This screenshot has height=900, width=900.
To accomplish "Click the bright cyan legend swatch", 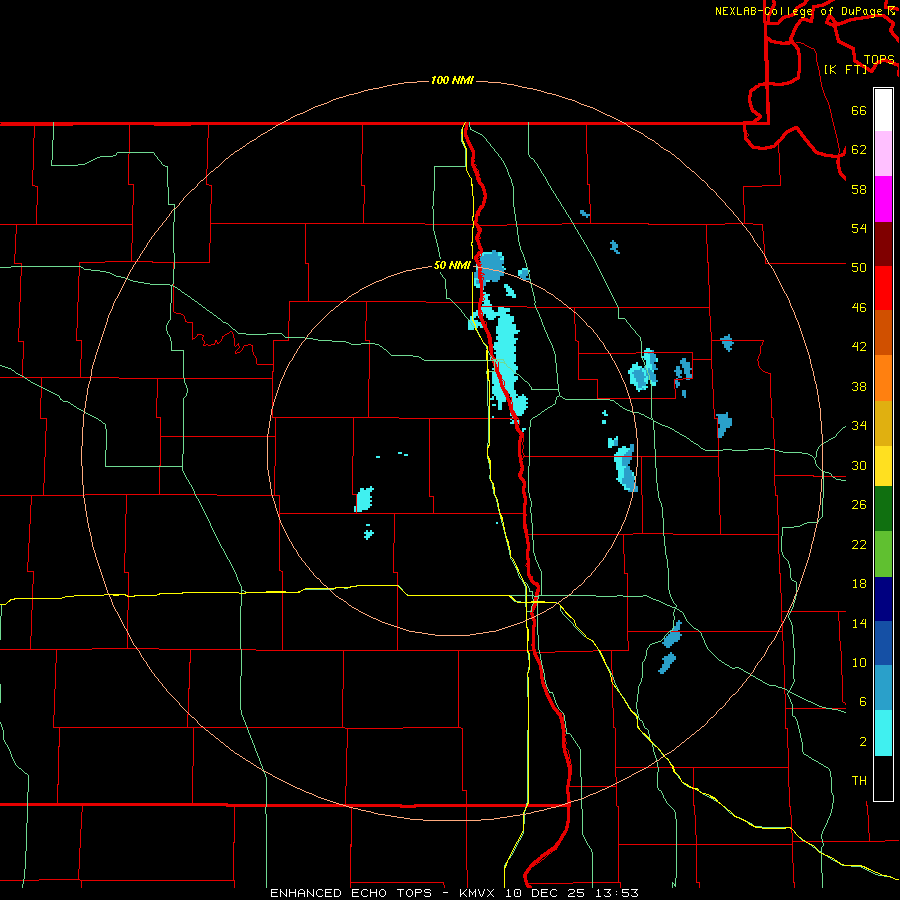I will click(x=883, y=733).
